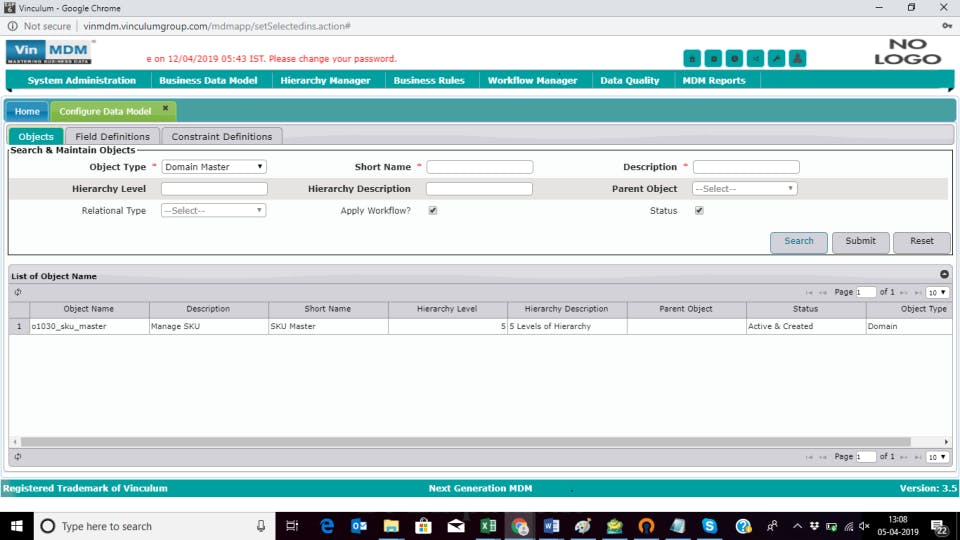Click the home icon in header toolbar
The height and width of the screenshot is (540, 960).
(x=692, y=59)
